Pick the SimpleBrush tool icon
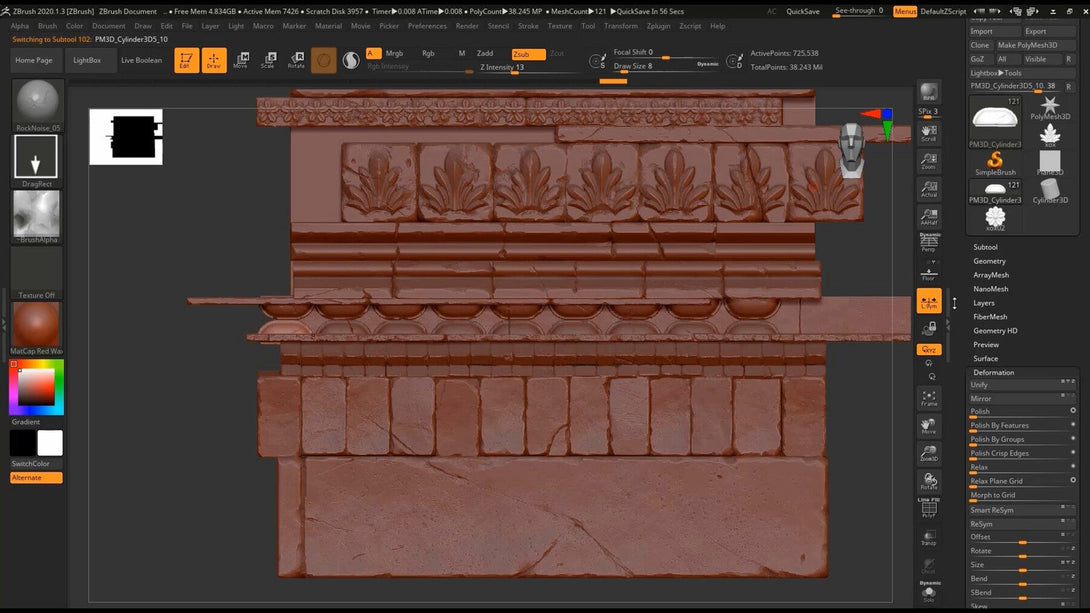 tap(995, 163)
